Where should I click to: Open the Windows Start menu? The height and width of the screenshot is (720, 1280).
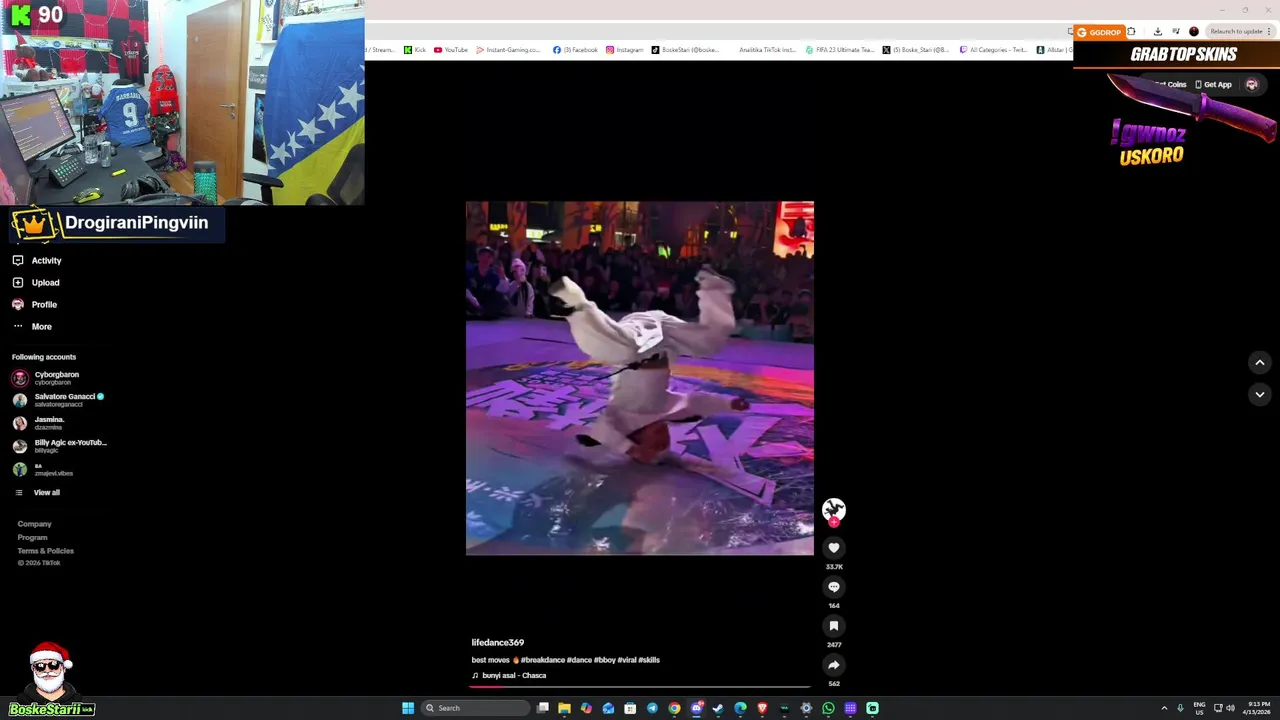pos(408,708)
